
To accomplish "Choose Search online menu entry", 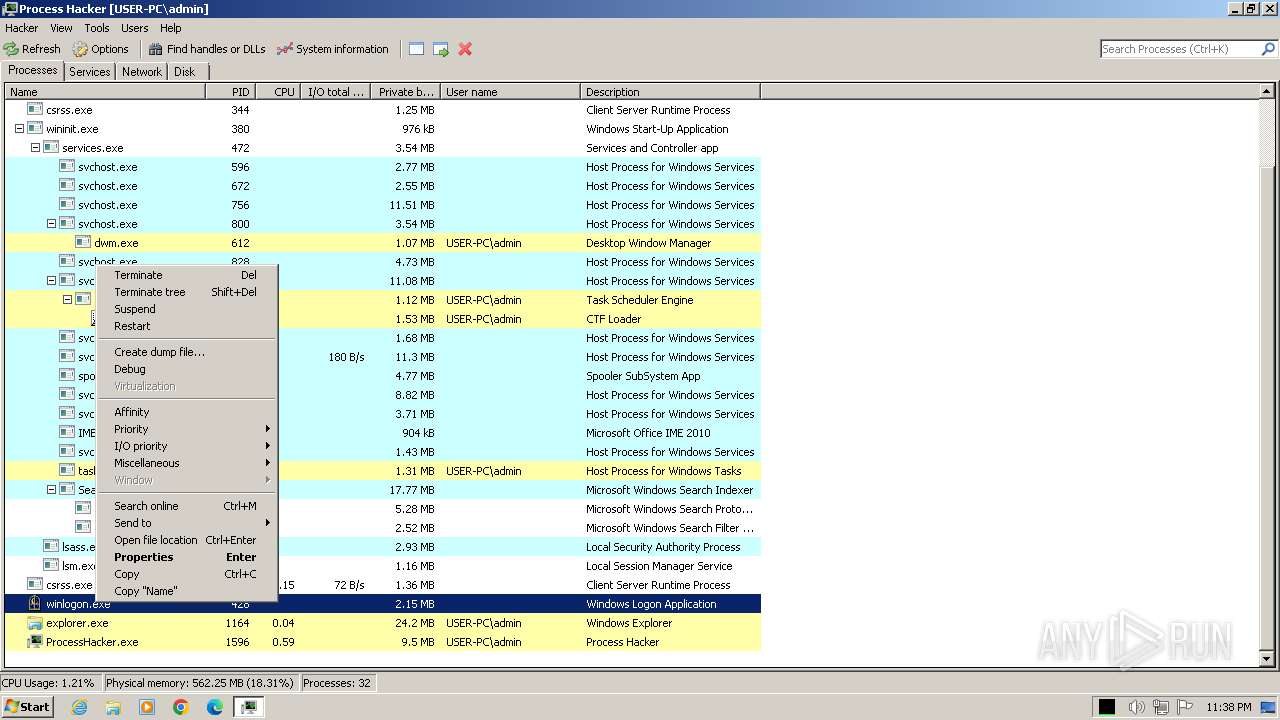I will tap(186, 506).
